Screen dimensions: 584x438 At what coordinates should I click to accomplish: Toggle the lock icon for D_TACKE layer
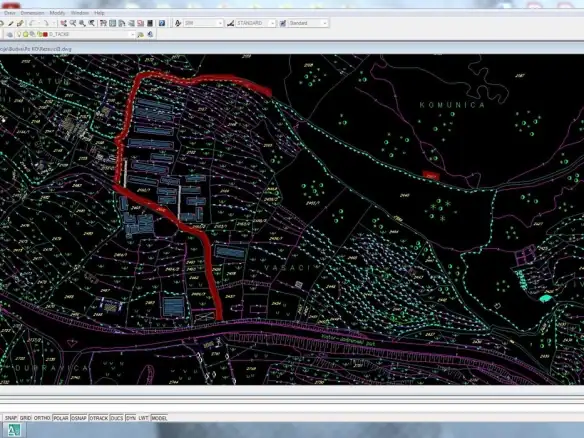[x=39, y=34]
